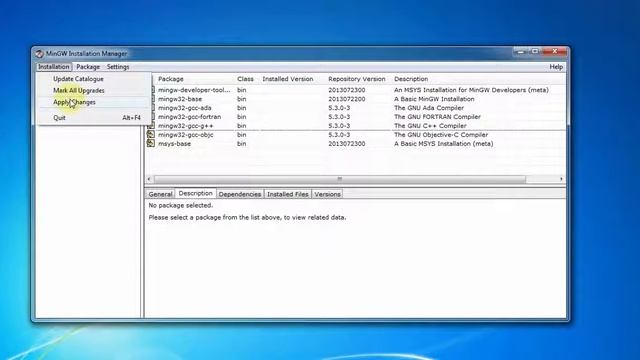Select the msys-base package name
Viewport: 640px width, 360px height.
pos(174,144)
